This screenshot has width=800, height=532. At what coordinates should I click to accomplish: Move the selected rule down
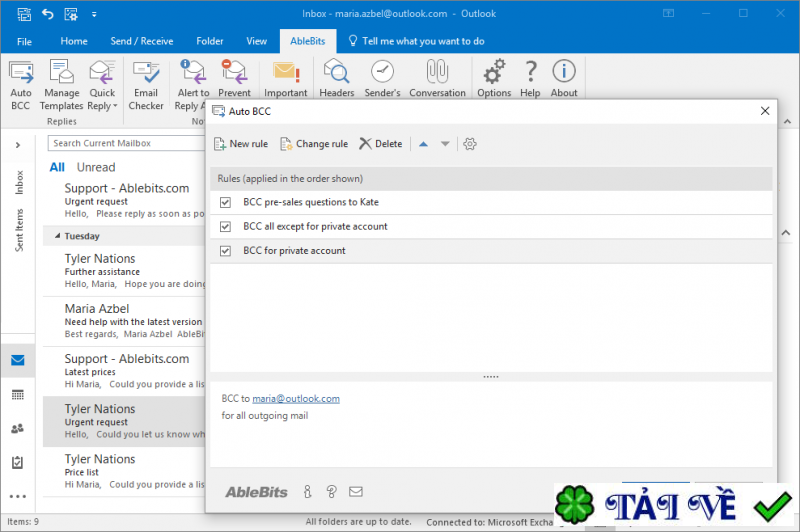click(x=445, y=144)
